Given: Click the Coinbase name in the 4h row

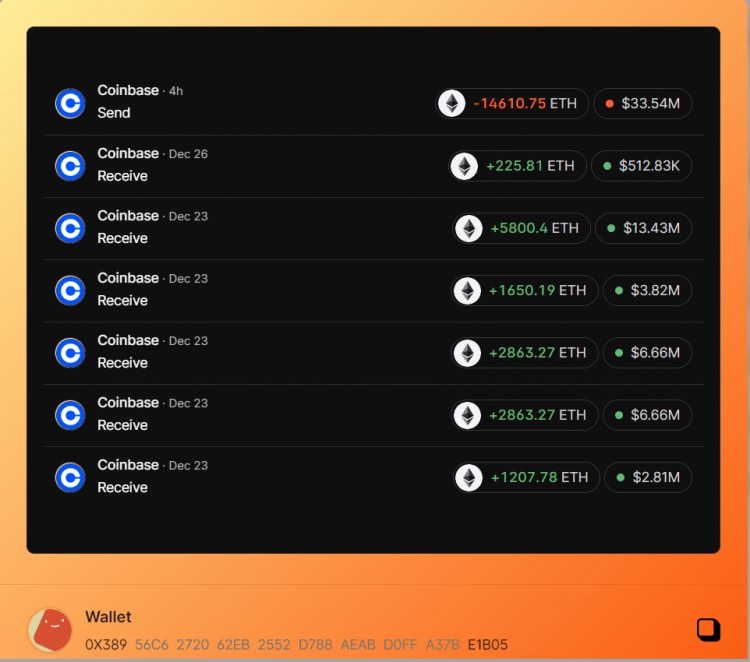Looking at the screenshot, I should click(x=128, y=90).
